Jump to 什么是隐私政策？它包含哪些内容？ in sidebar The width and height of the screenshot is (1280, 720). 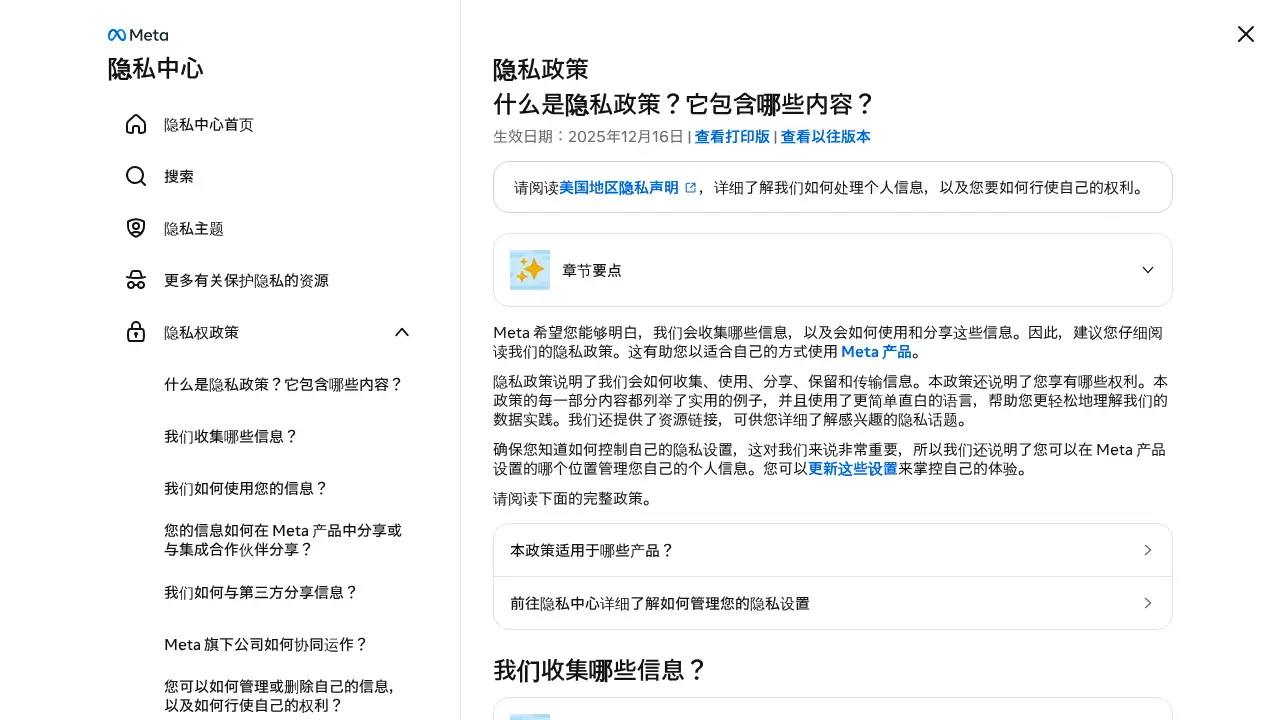[x=284, y=384]
